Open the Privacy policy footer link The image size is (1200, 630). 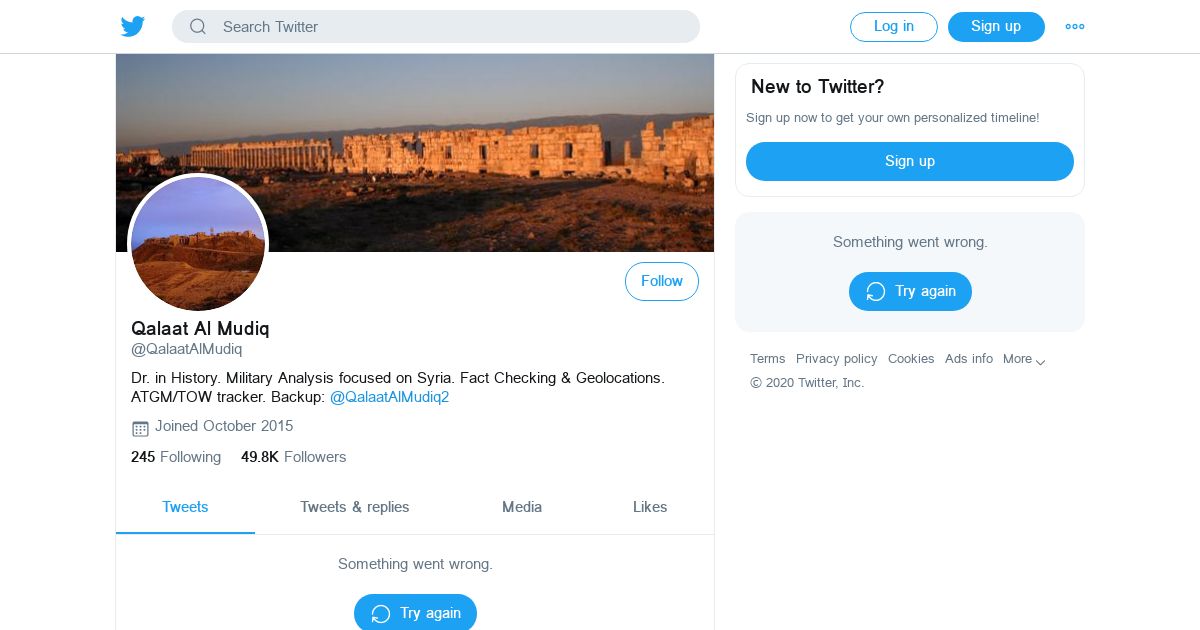click(836, 359)
